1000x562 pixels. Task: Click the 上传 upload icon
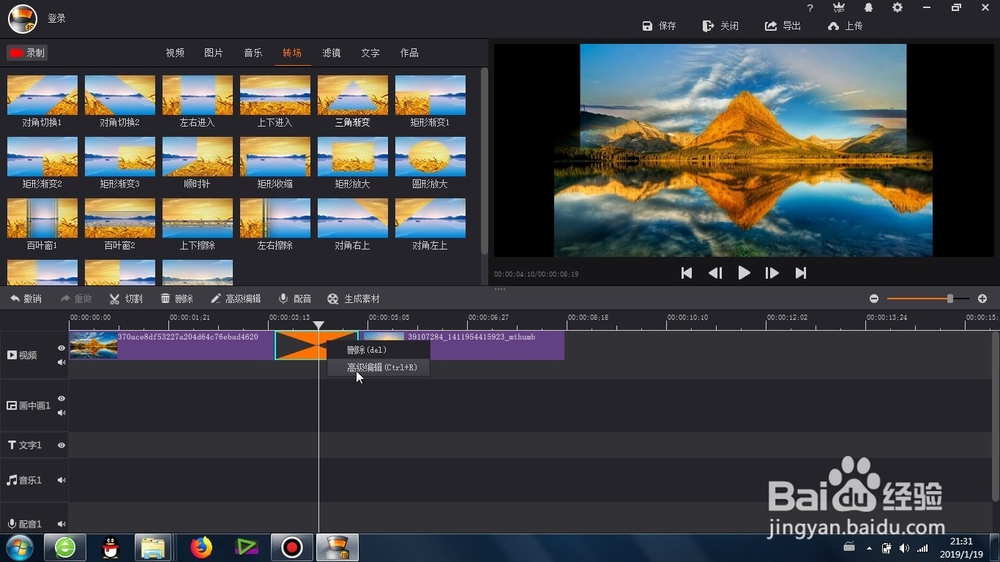(834, 26)
